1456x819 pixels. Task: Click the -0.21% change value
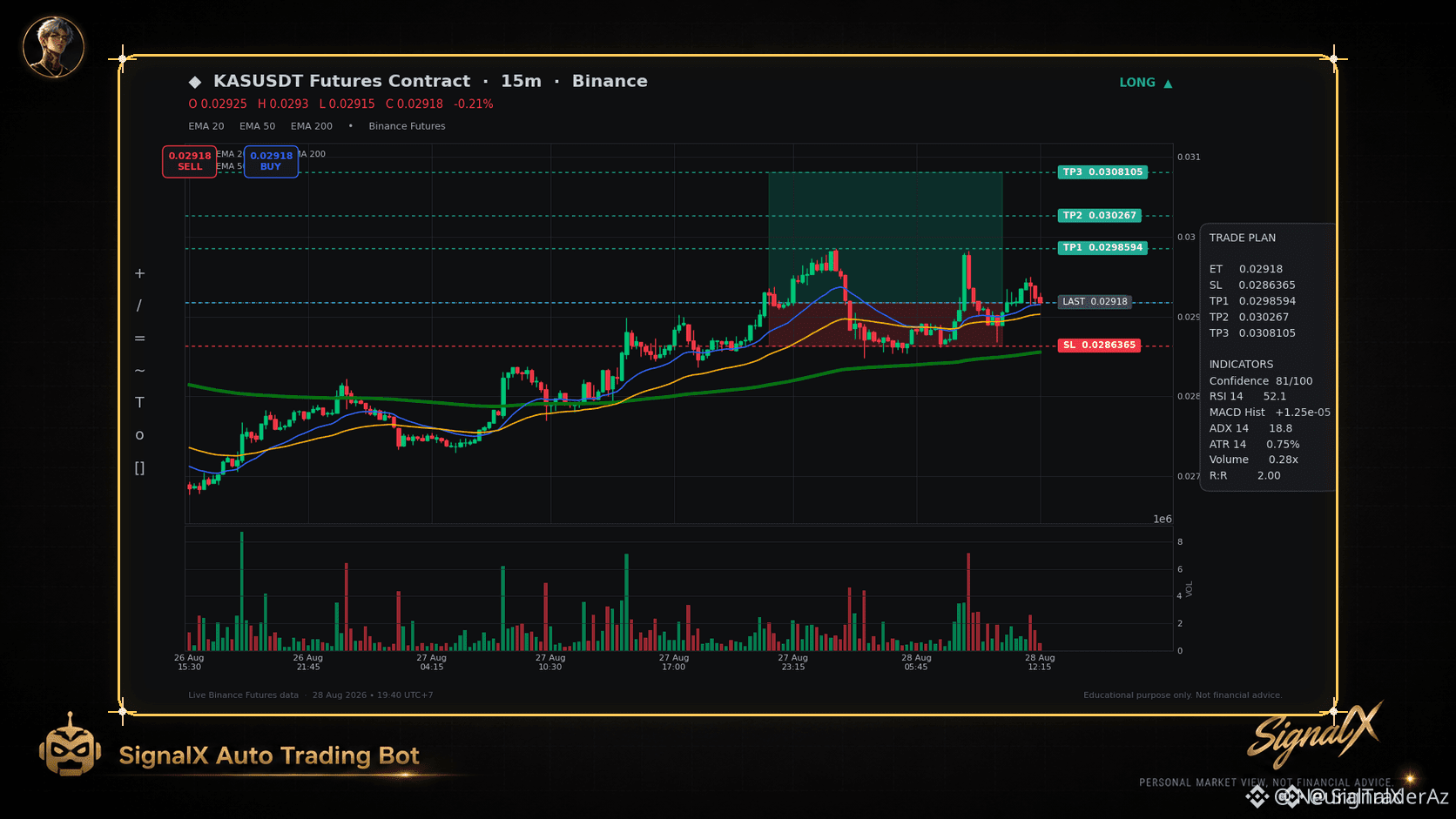point(474,104)
